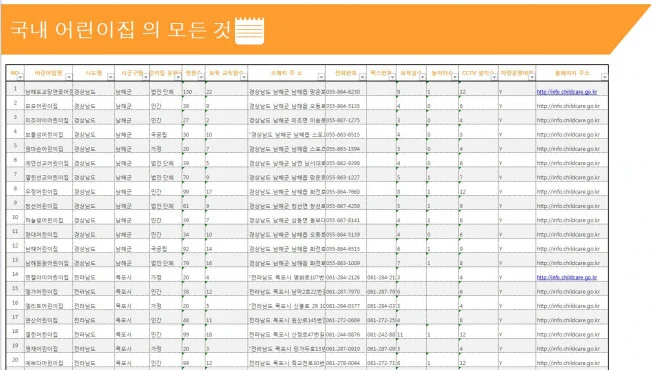Open the 시도명 column filter dropdown
Image resolution: width=652 pixels, height=370 pixels.
tap(110, 77)
